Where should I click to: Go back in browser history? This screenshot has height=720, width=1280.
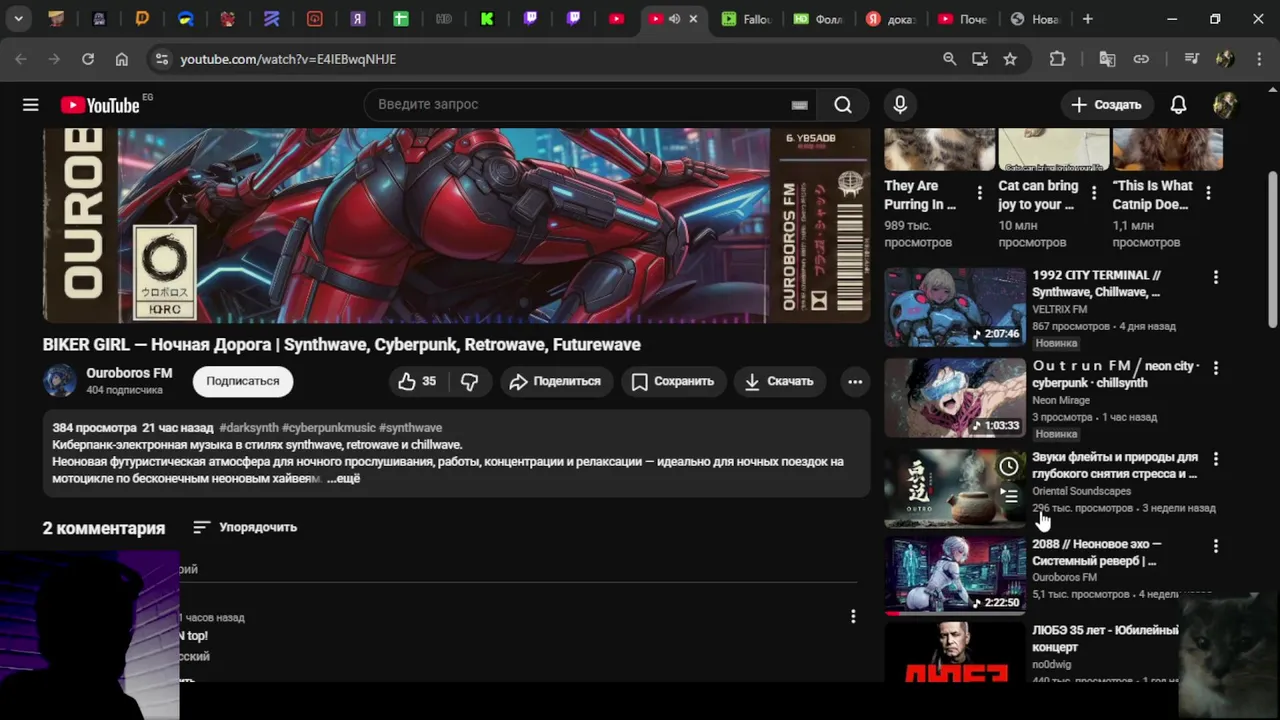pyautogui.click(x=21, y=59)
